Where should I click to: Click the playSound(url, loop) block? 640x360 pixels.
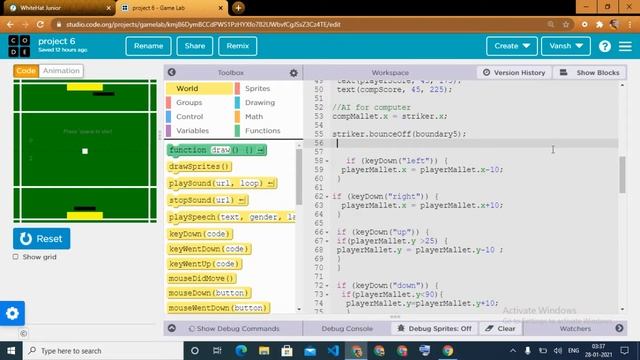click(x=222, y=183)
